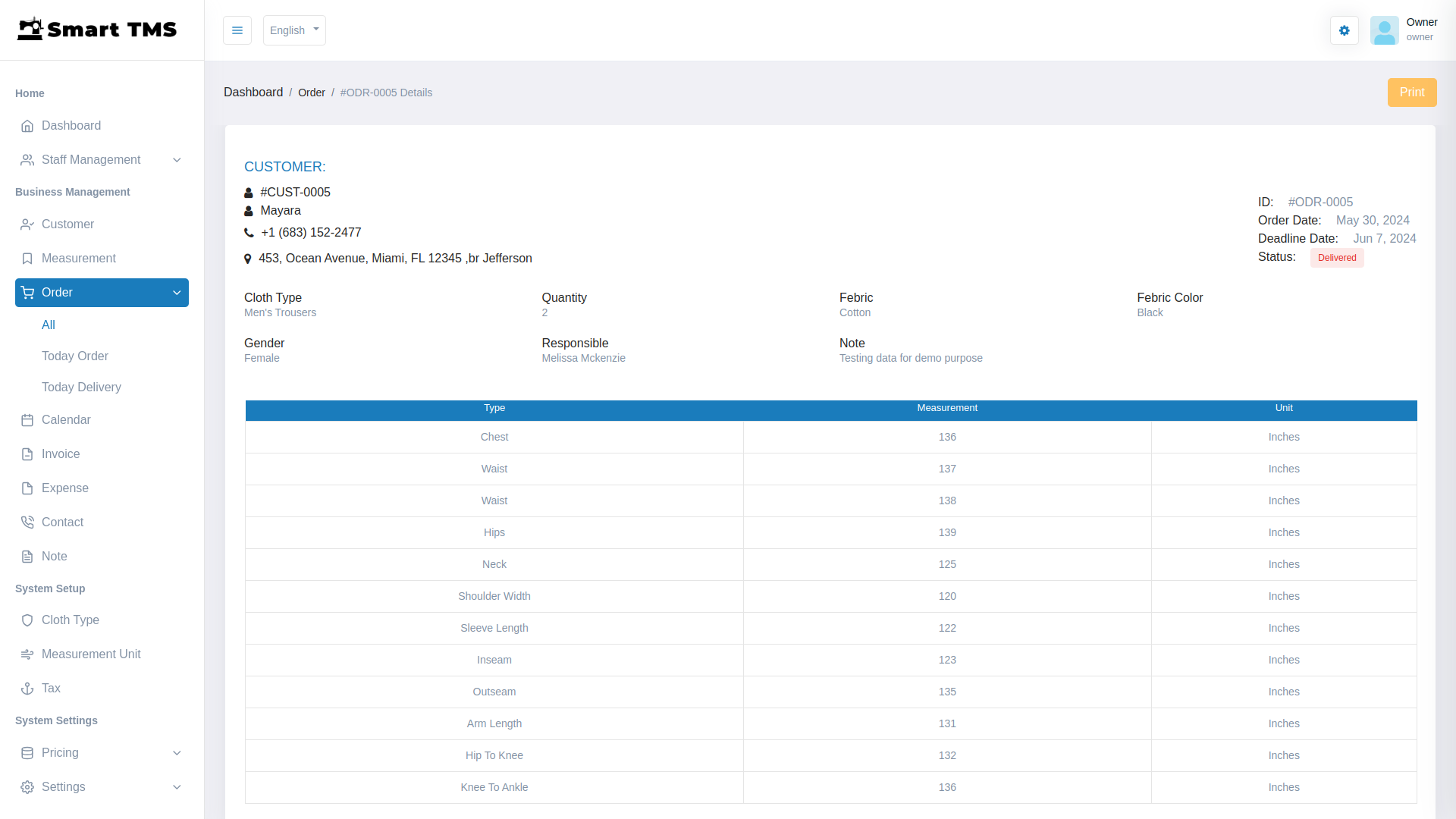Open the Dashboard sidebar icon
1456x819 pixels.
point(27,126)
